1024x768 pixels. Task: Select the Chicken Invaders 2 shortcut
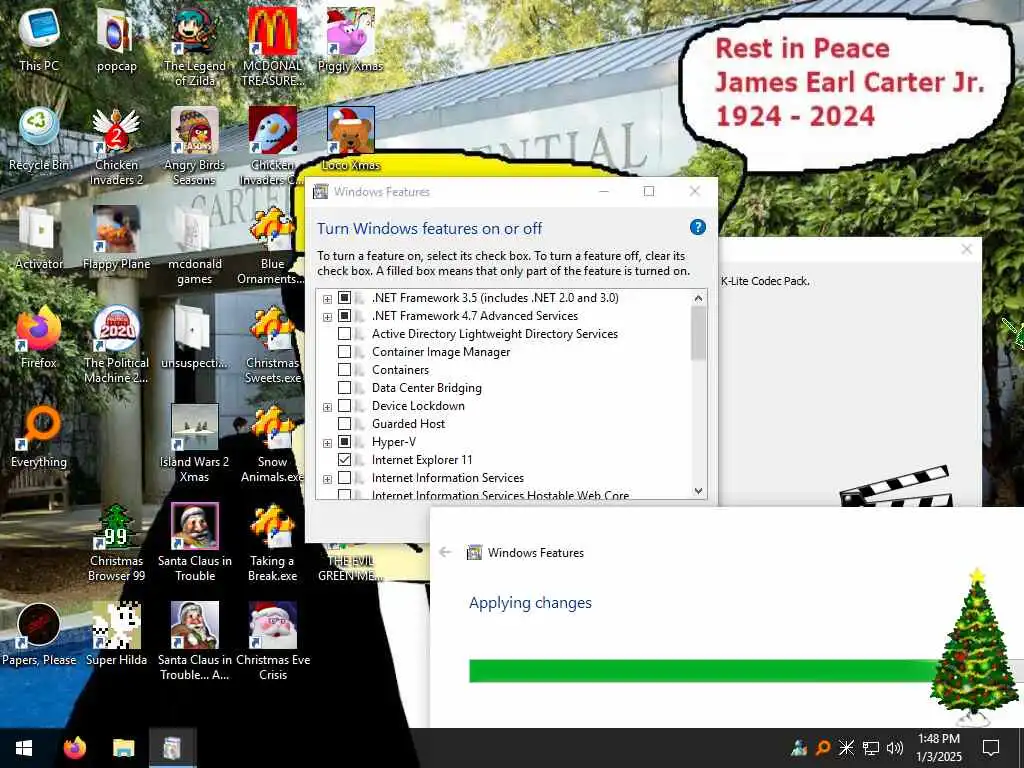click(116, 147)
